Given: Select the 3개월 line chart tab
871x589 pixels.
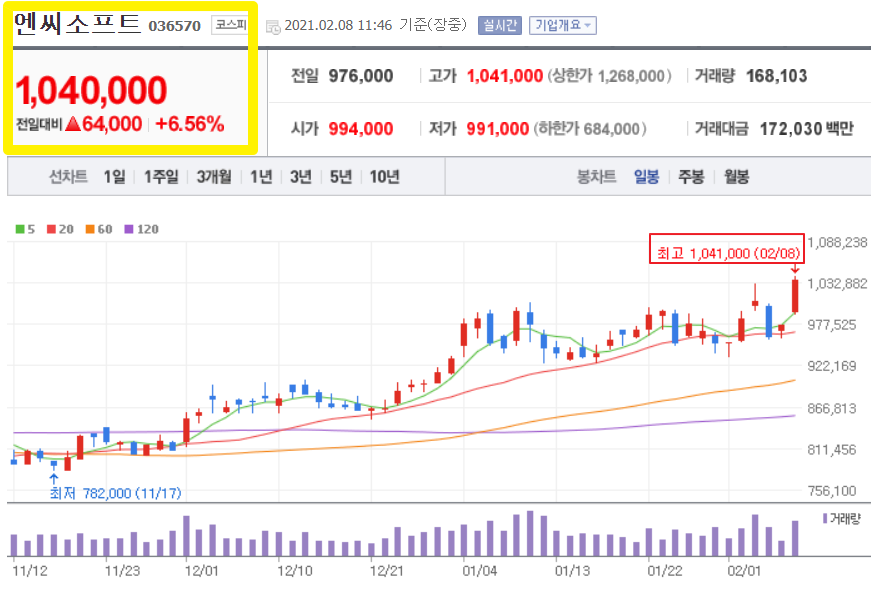Looking at the screenshot, I should [x=214, y=177].
